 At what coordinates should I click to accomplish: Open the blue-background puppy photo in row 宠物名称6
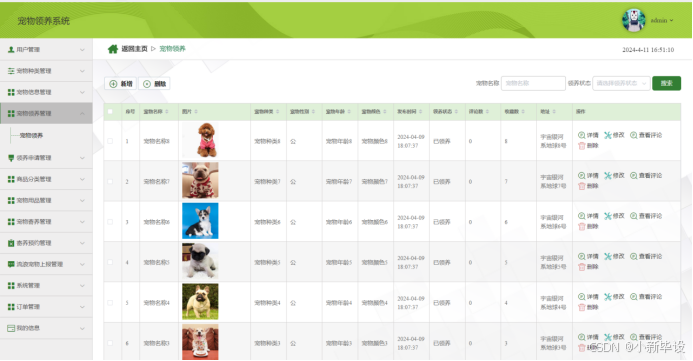coord(200,221)
